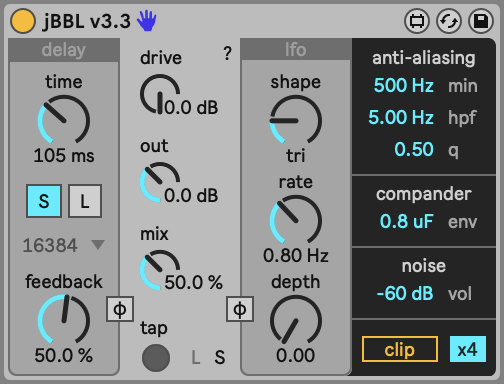The width and height of the screenshot is (504, 384).
Task: Toggle the feedback phase invert button
Action: (x=120, y=309)
